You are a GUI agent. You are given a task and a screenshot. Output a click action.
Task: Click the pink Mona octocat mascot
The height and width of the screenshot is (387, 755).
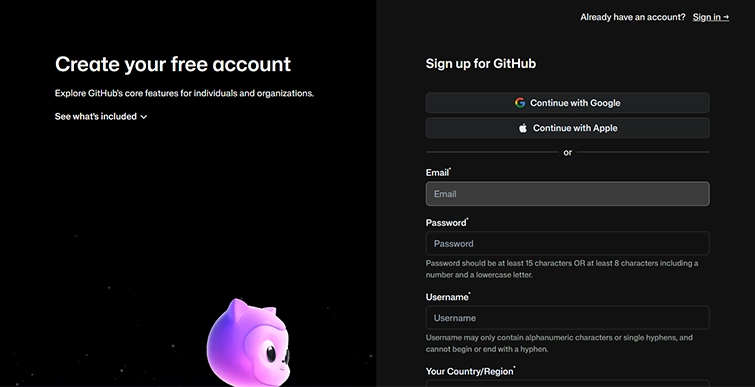(248, 343)
